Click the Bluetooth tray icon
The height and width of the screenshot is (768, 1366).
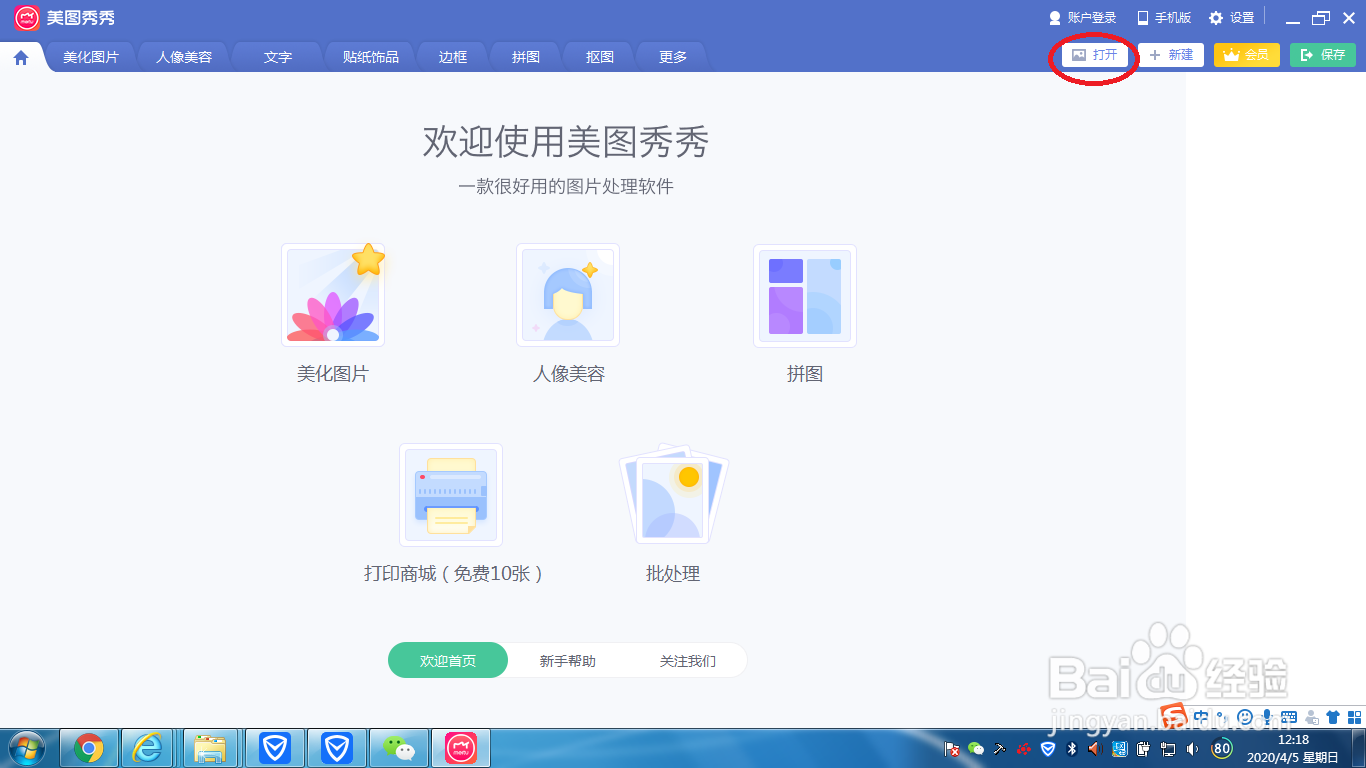coord(1072,749)
